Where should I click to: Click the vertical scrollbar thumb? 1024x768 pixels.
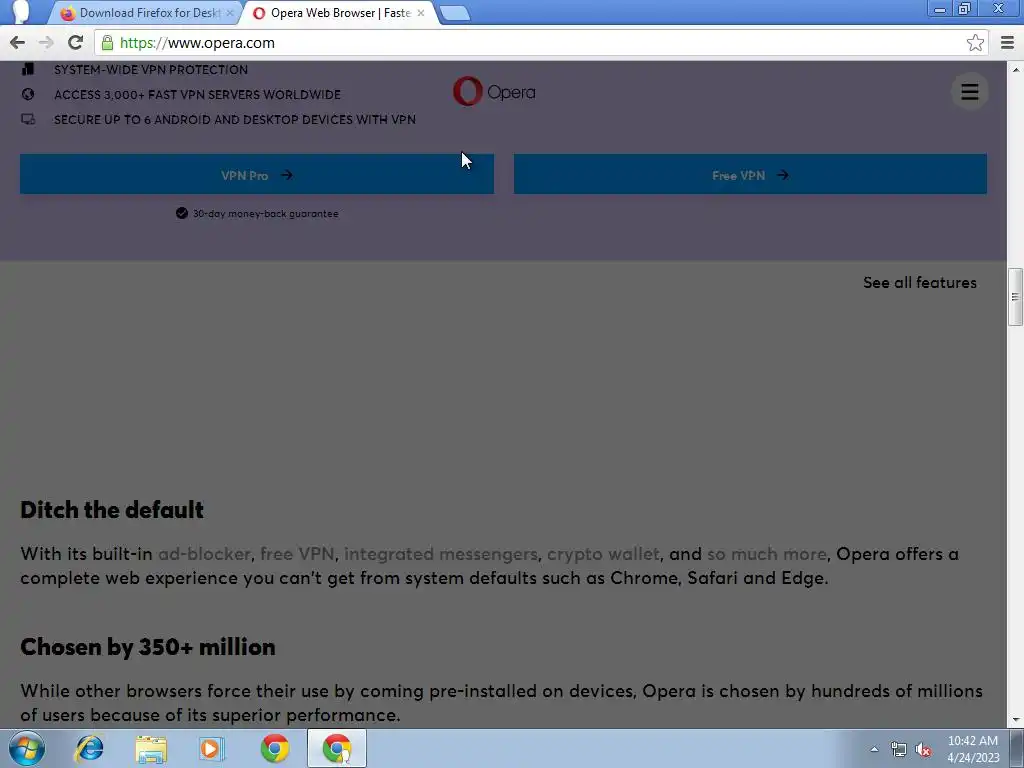pos(1016,296)
